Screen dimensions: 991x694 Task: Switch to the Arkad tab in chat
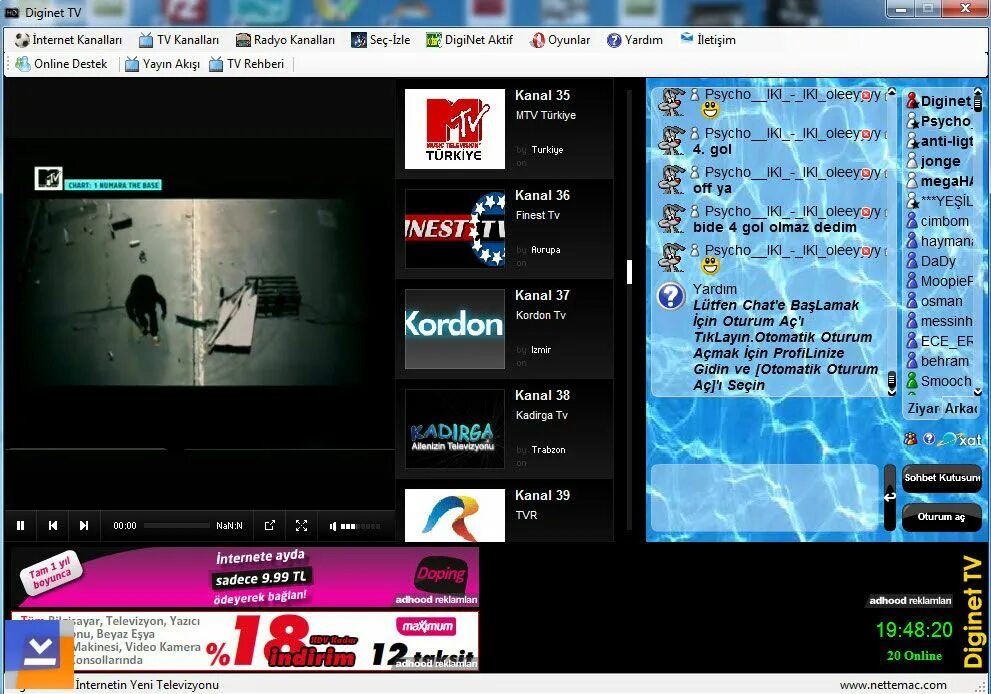click(961, 409)
